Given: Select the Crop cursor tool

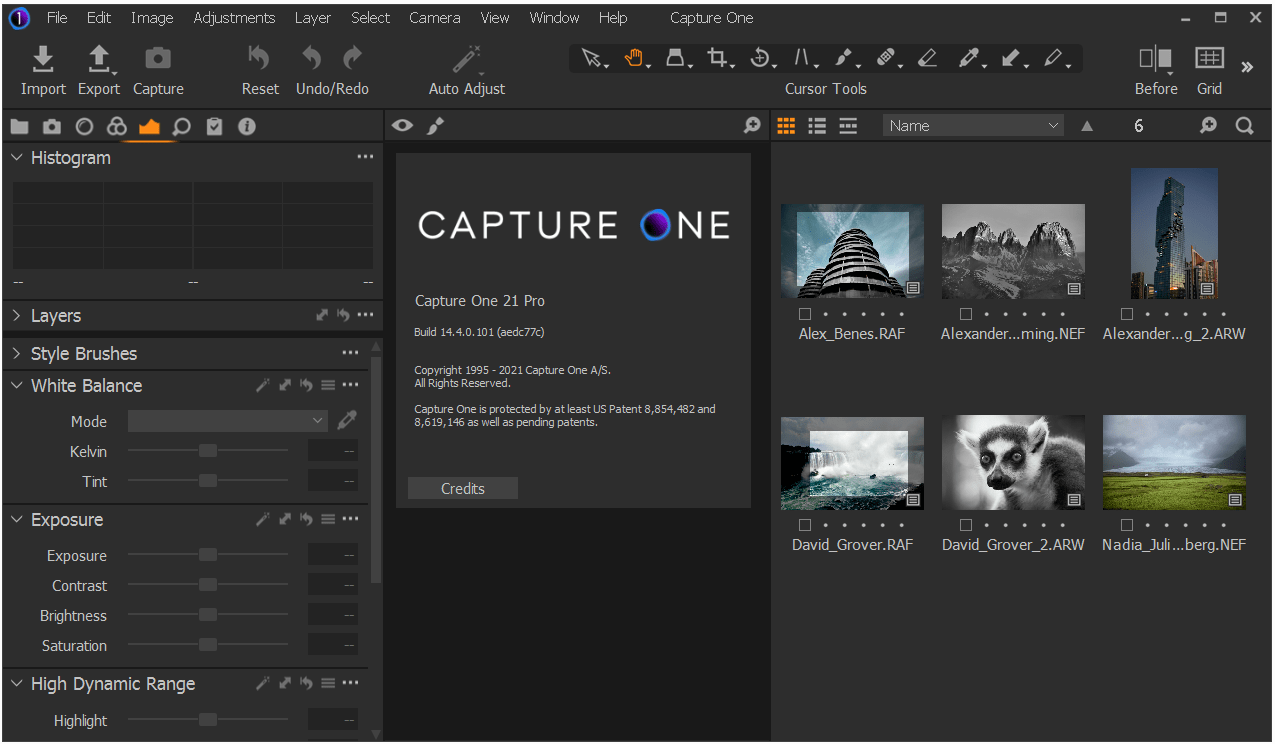Looking at the screenshot, I should 717,59.
